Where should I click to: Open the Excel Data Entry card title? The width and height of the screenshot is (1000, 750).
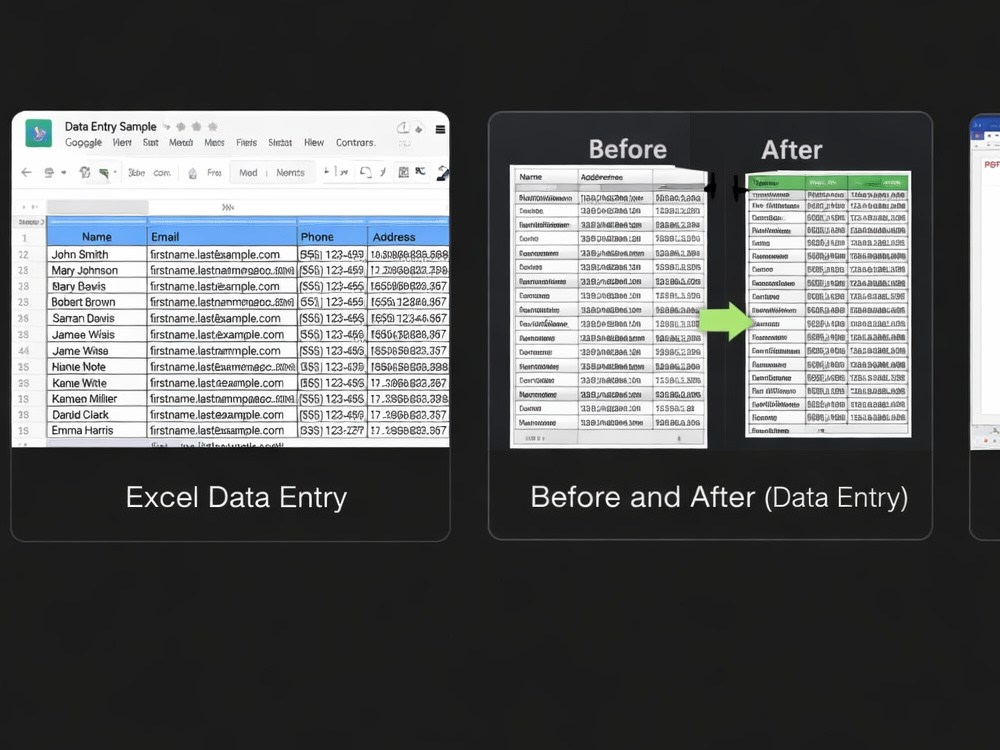pyautogui.click(x=236, y=497)
